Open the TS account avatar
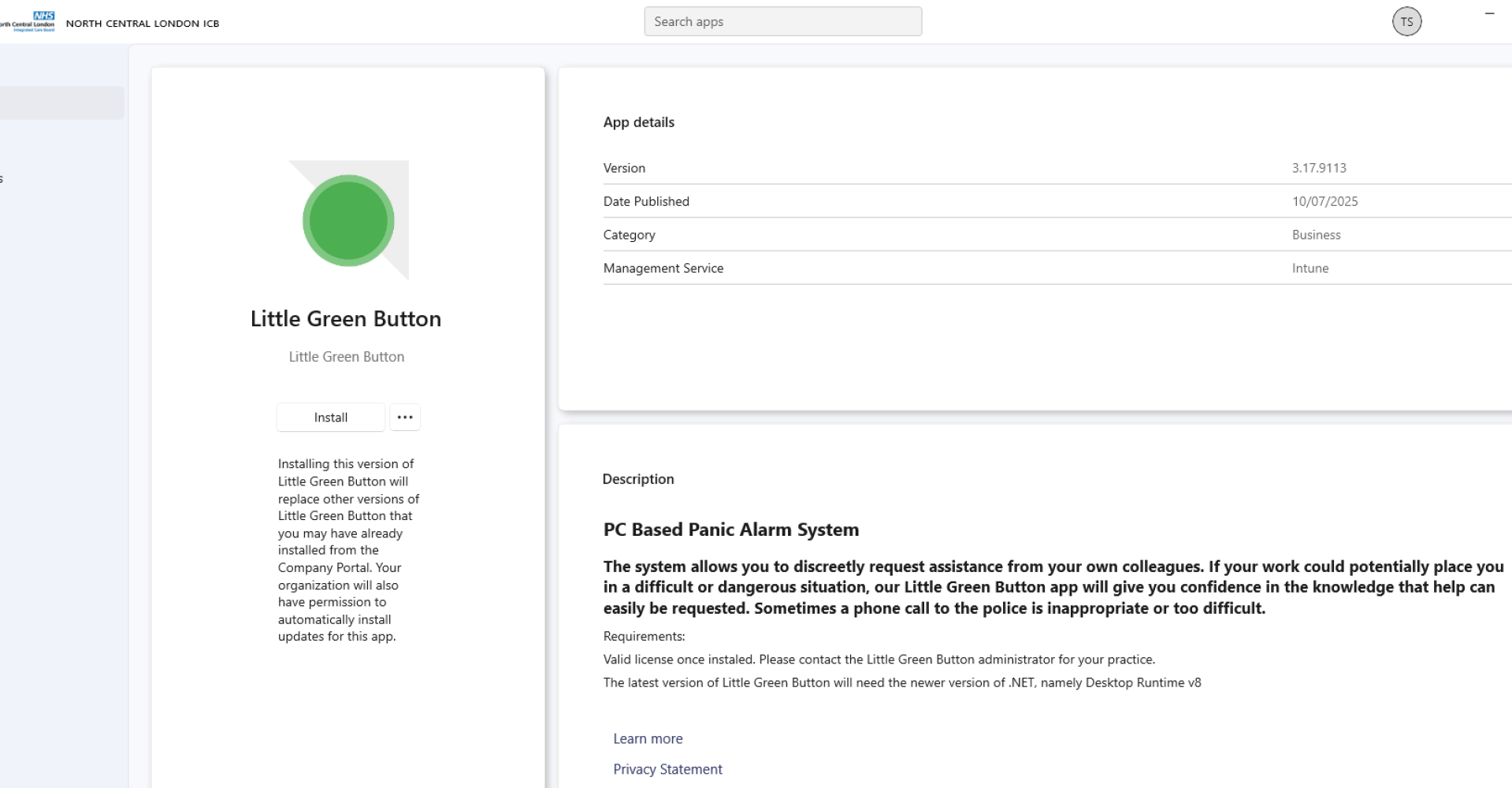Screen dimensions: 1512x788 [1406, 22]
